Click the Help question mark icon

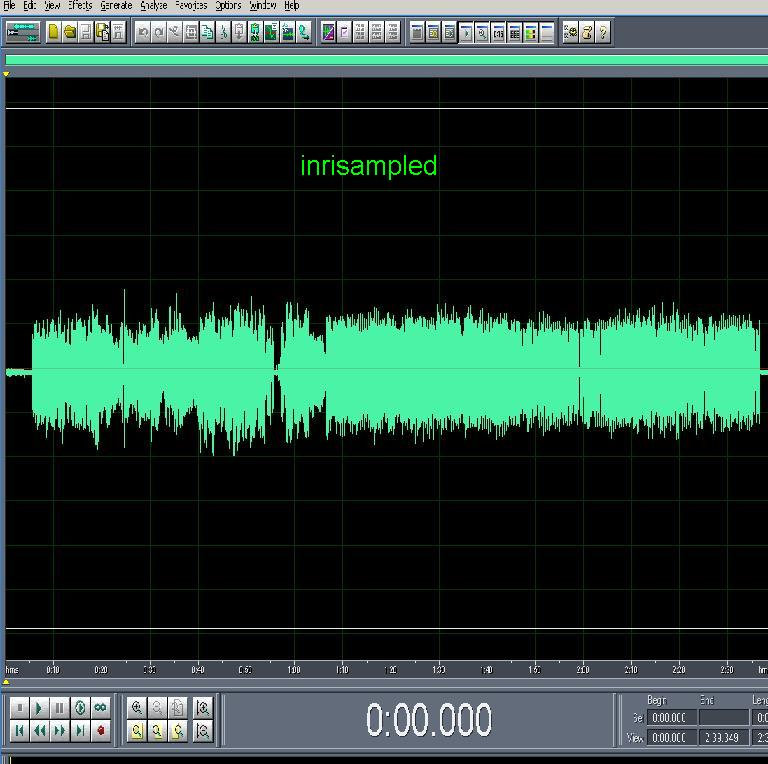click(603, 32)
